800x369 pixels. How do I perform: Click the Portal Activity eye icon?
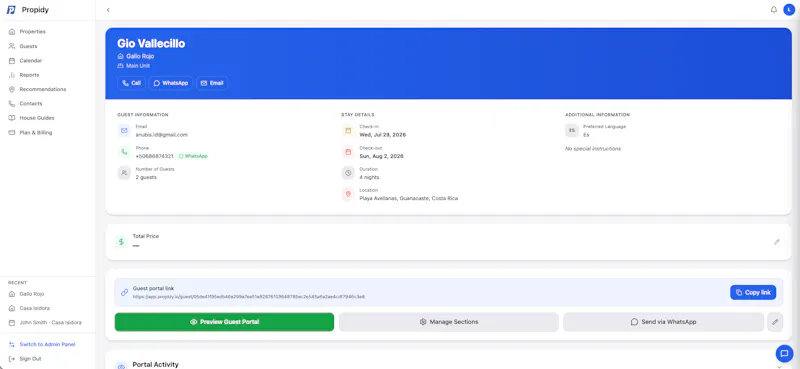121,366
